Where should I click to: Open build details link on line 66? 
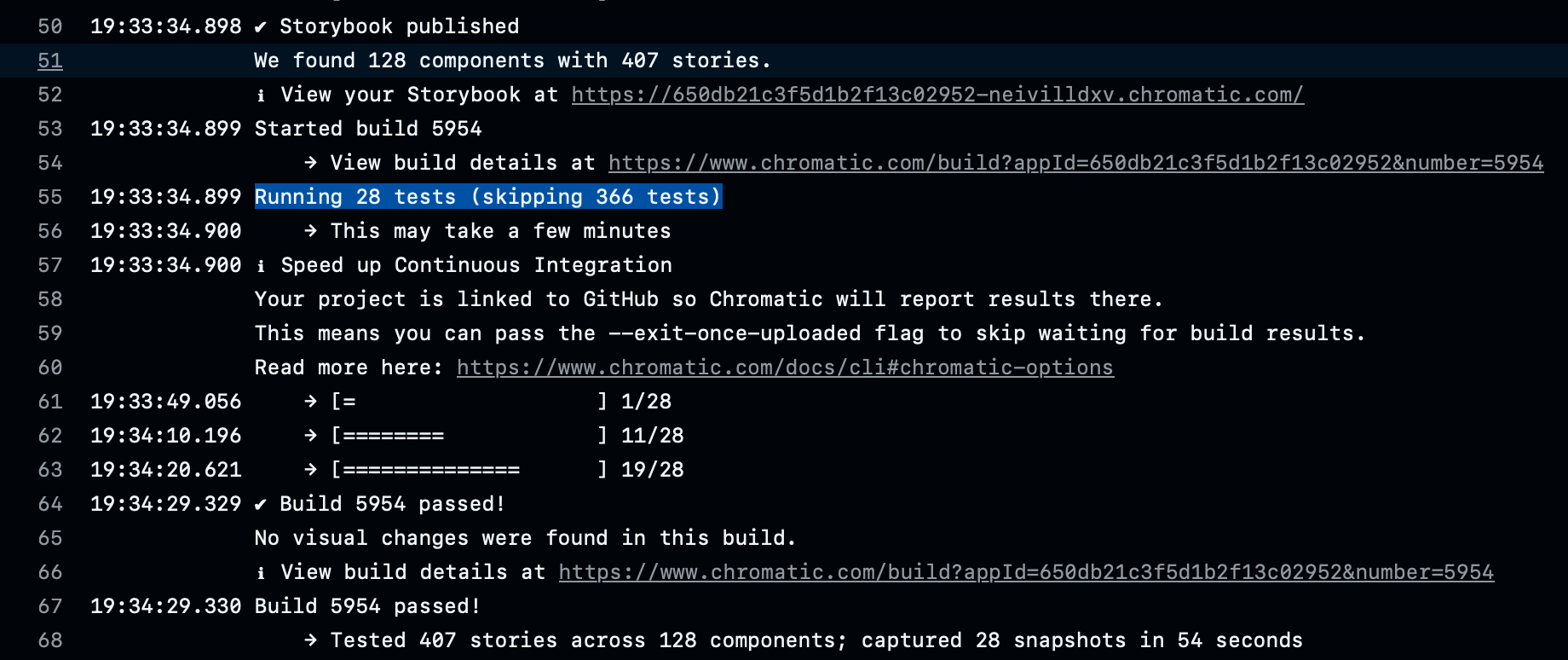click(x=1026, y=572)
